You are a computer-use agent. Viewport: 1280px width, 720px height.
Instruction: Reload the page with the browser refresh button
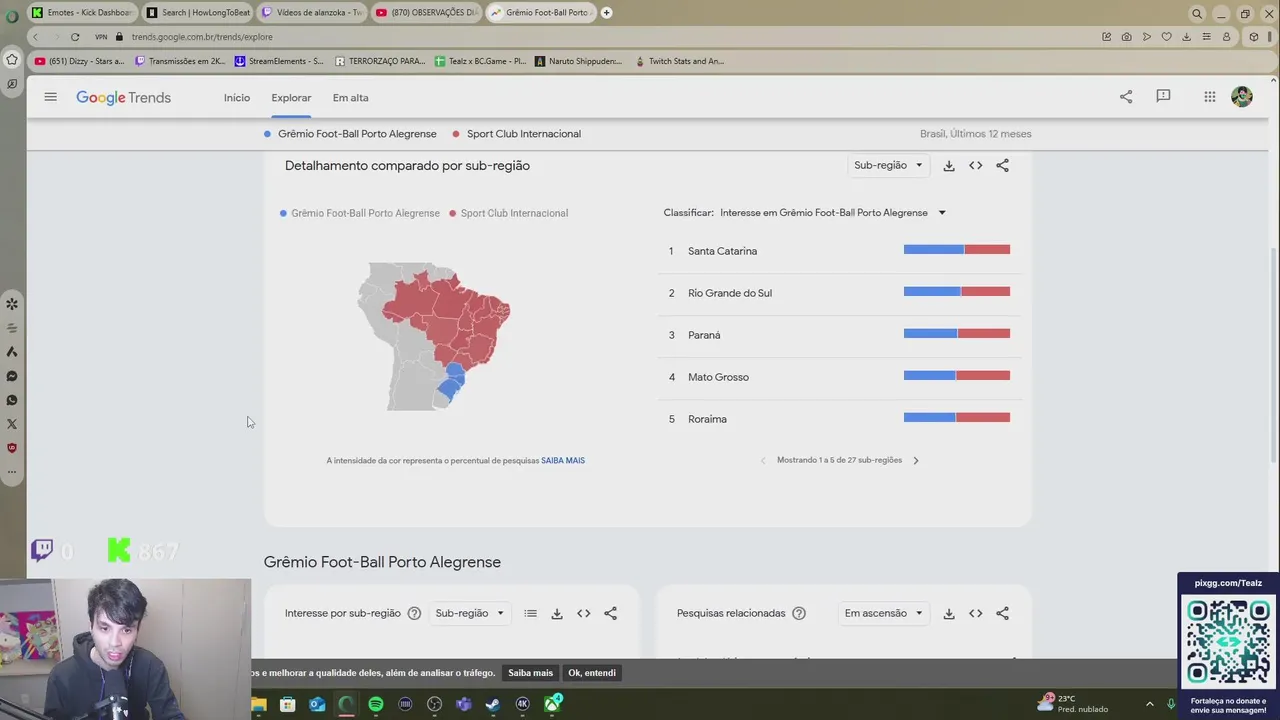75,37
